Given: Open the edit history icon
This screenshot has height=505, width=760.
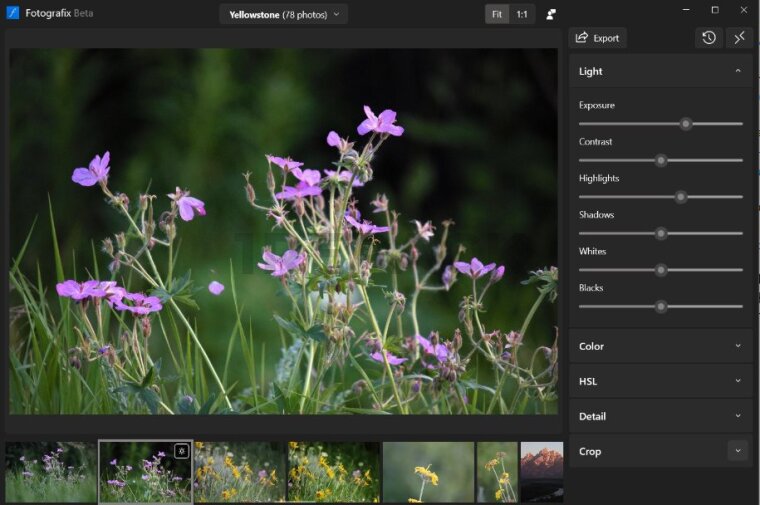Looking at the screenshot, I should tap(708, 38).
